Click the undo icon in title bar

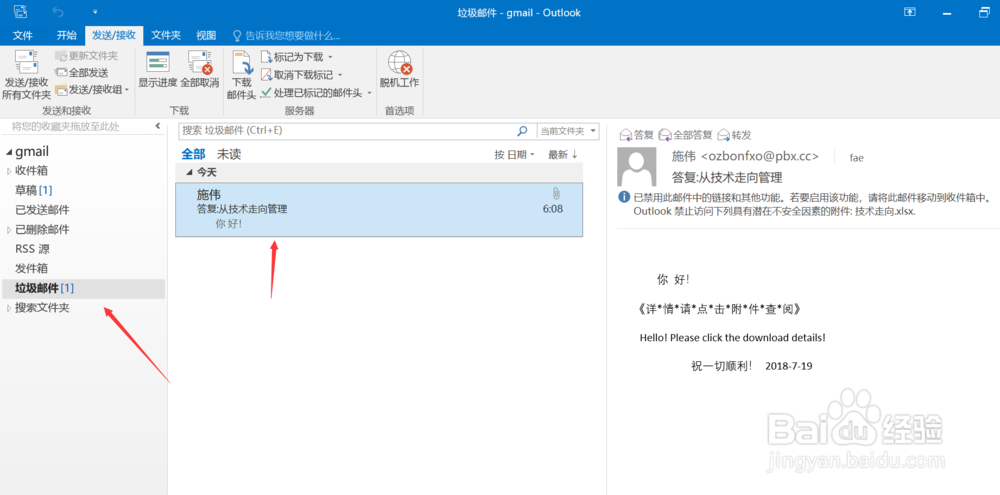(58, 11)
